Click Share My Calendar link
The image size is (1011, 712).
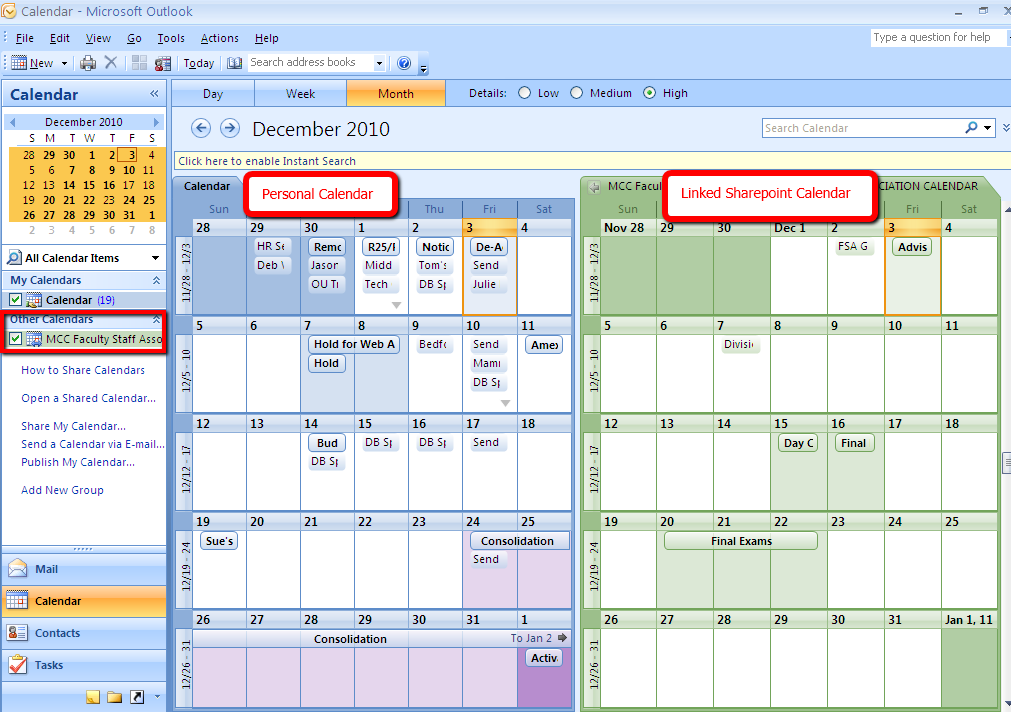(73, 426)
